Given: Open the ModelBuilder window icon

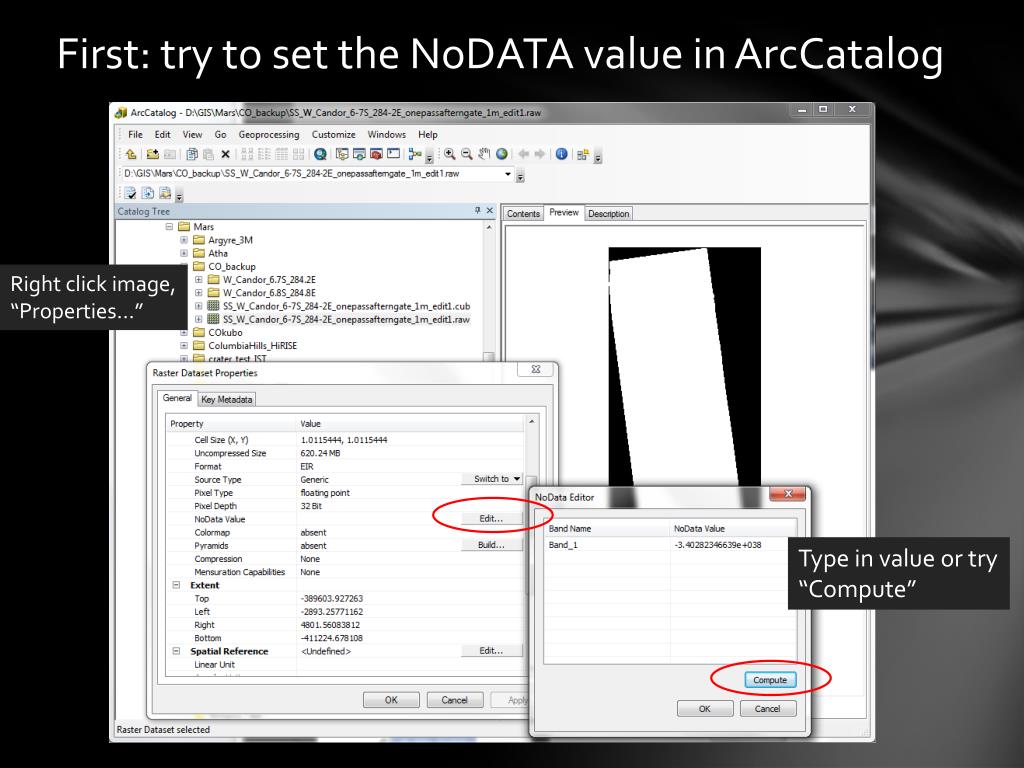Looking at the screenshot, I should [415, 154].
